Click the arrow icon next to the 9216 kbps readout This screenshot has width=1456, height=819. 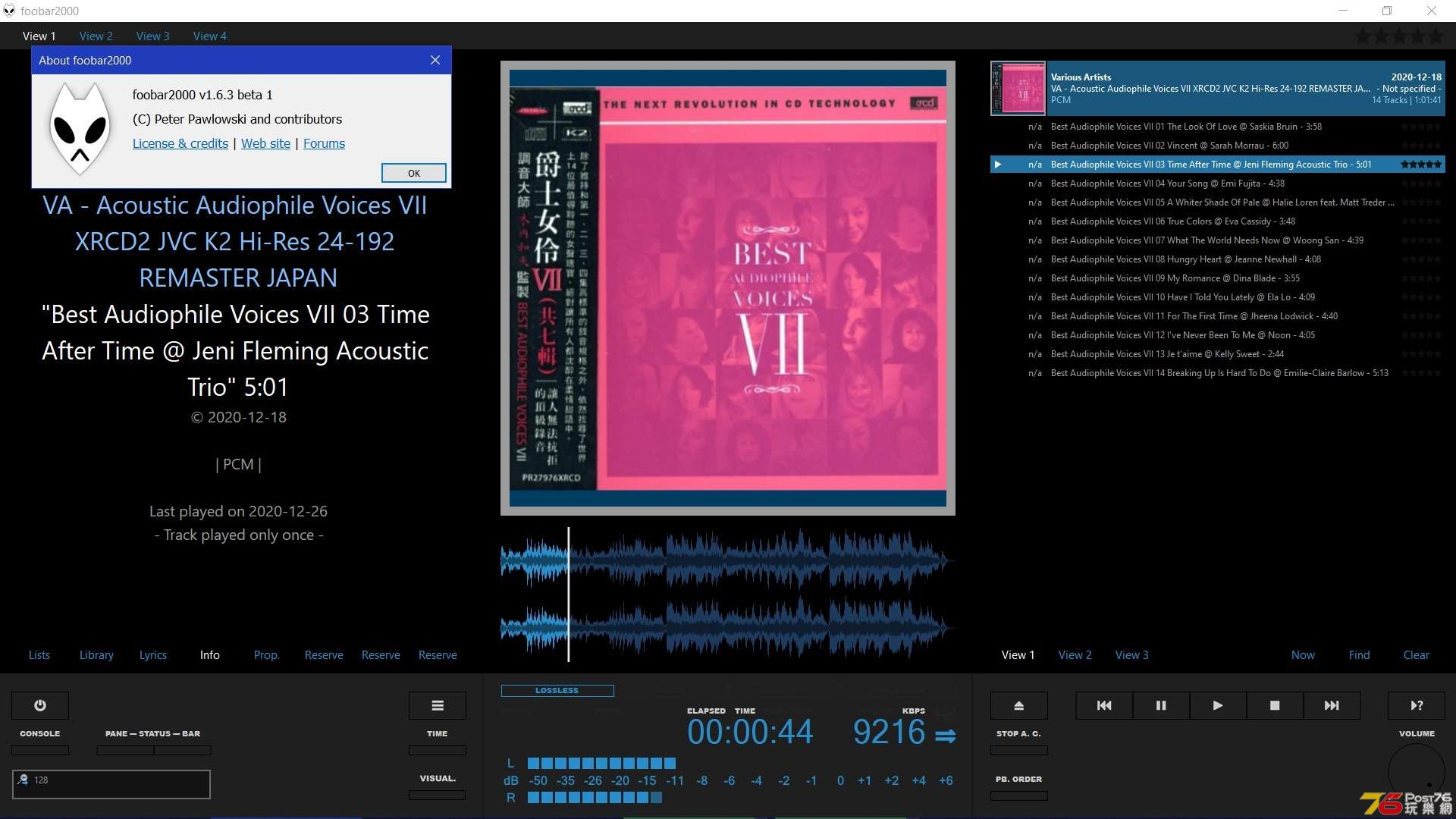pyautogui.click(x=946, y=736)
